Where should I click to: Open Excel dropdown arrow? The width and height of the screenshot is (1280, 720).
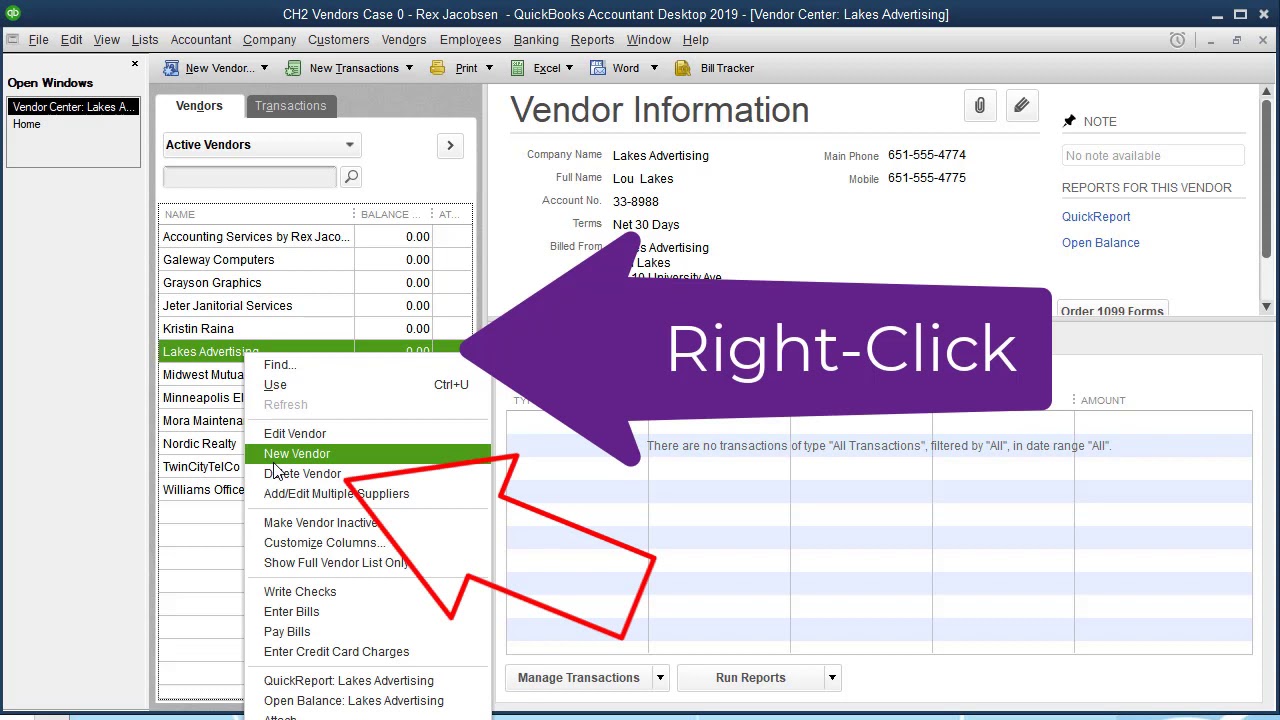tap(569, 68)
